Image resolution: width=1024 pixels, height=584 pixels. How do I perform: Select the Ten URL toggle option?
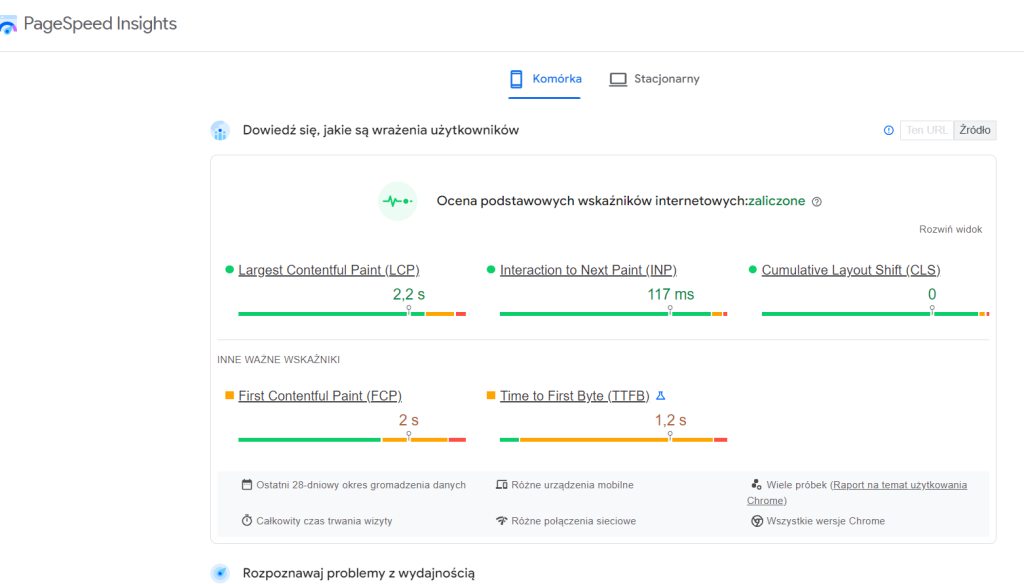point(927,130)
